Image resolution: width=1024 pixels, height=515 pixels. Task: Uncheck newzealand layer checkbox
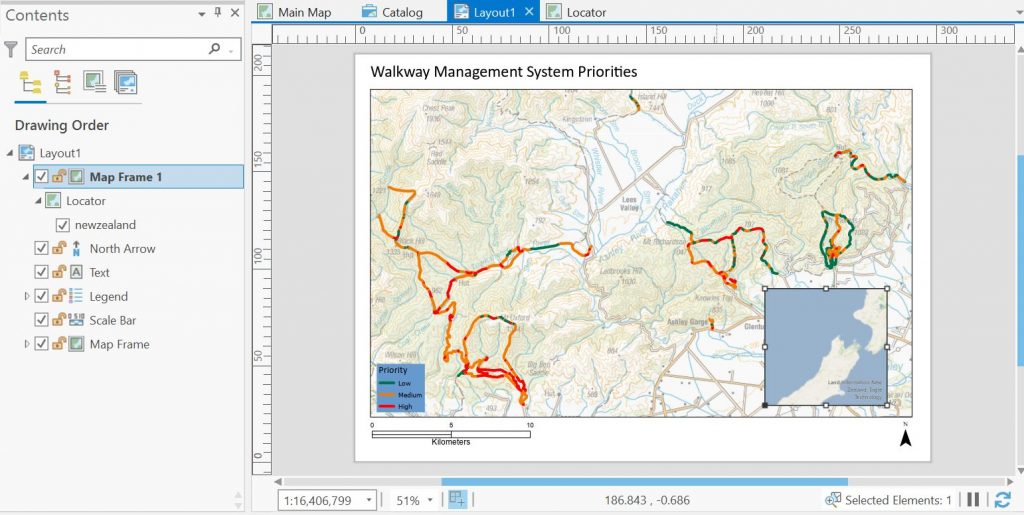pyautogui.click(x=63, y=225)
